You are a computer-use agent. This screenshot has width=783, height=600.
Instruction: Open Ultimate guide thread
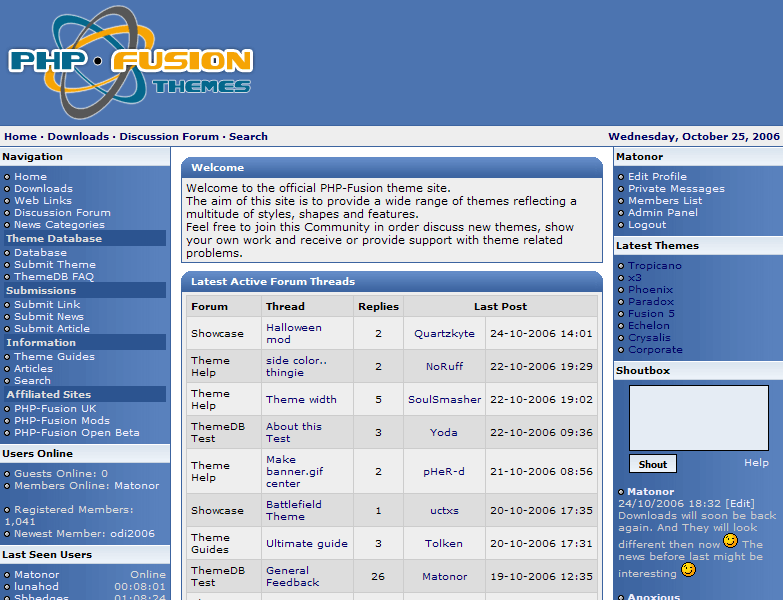click(307, 543)
